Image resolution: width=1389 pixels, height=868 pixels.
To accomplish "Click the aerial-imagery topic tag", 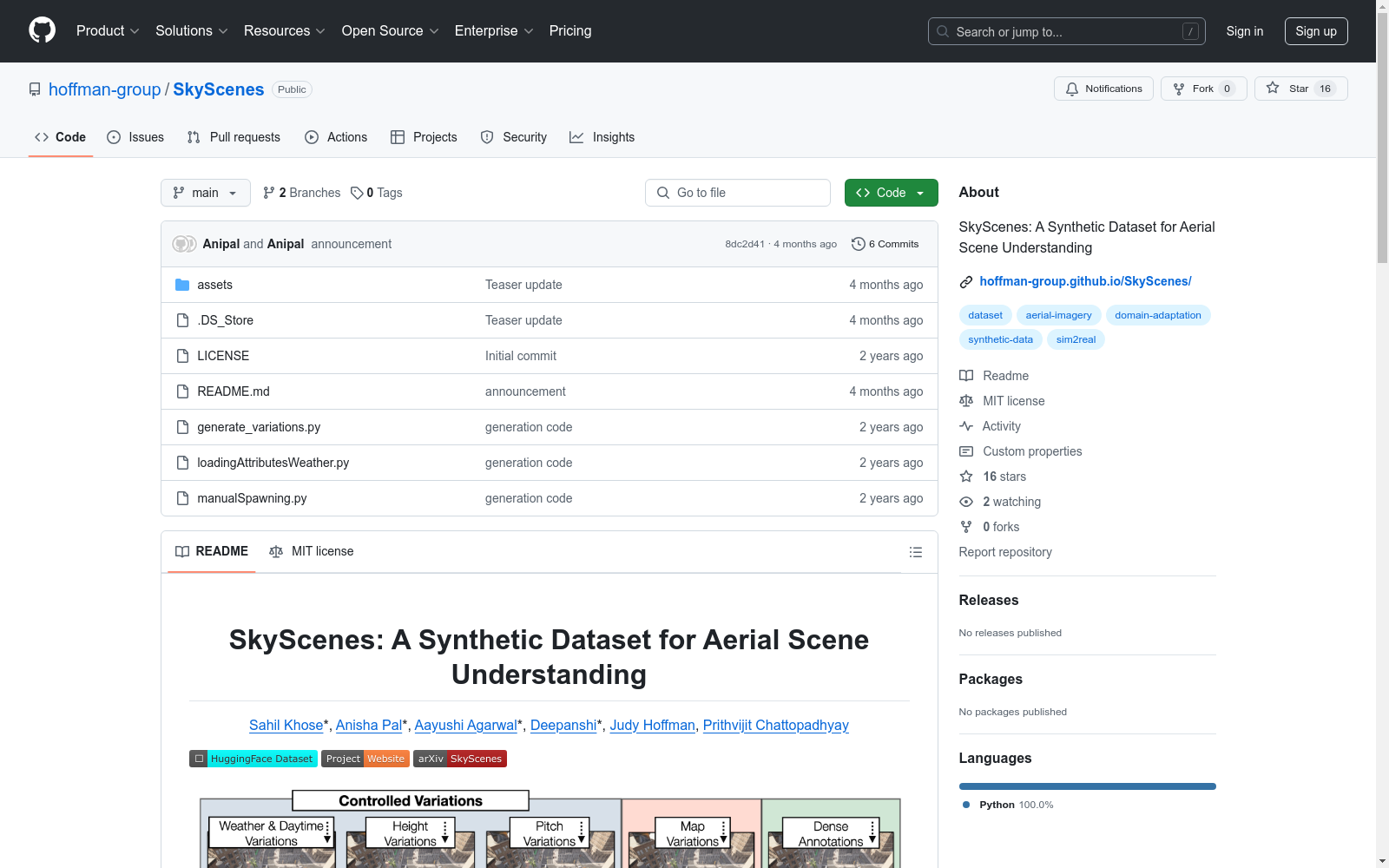I will 1058,315.
